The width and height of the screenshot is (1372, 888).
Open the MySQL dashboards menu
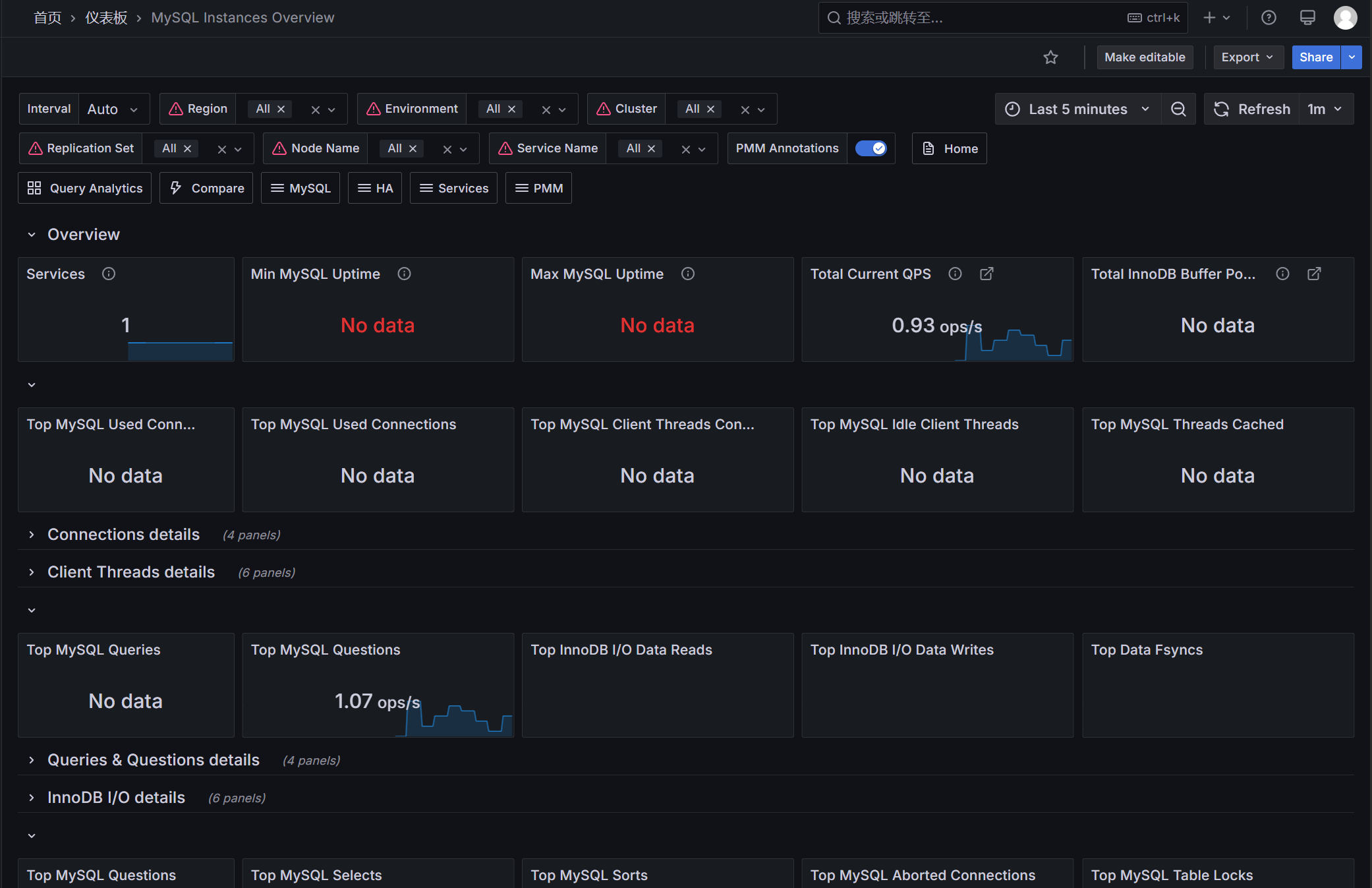tap(300, 188)
